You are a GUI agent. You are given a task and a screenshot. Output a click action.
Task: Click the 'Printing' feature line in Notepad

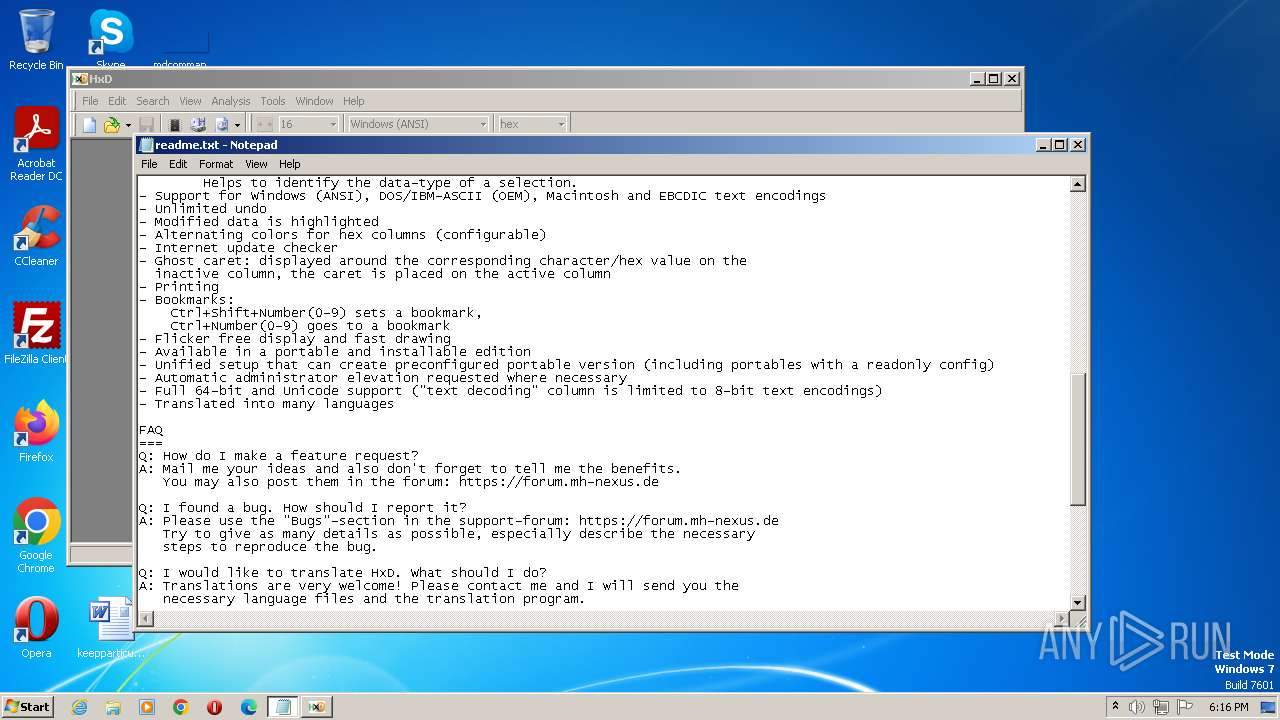click(x=179, y=287)
